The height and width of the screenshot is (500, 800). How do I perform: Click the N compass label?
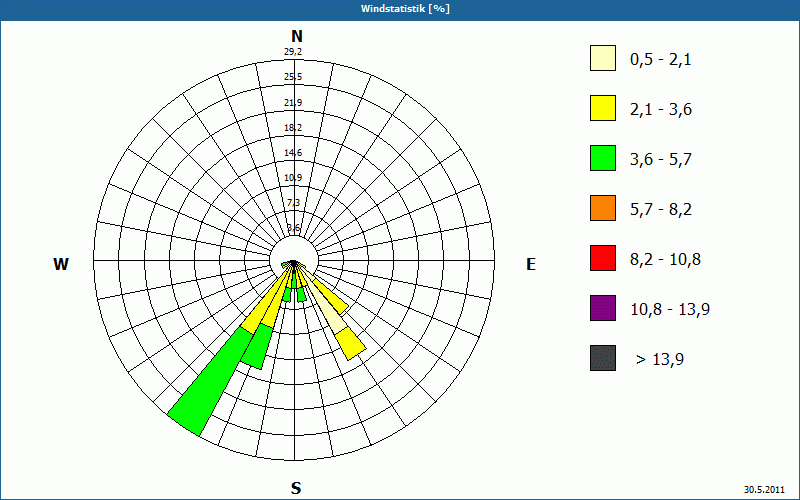pyautogui.click(x=296, y=36)
